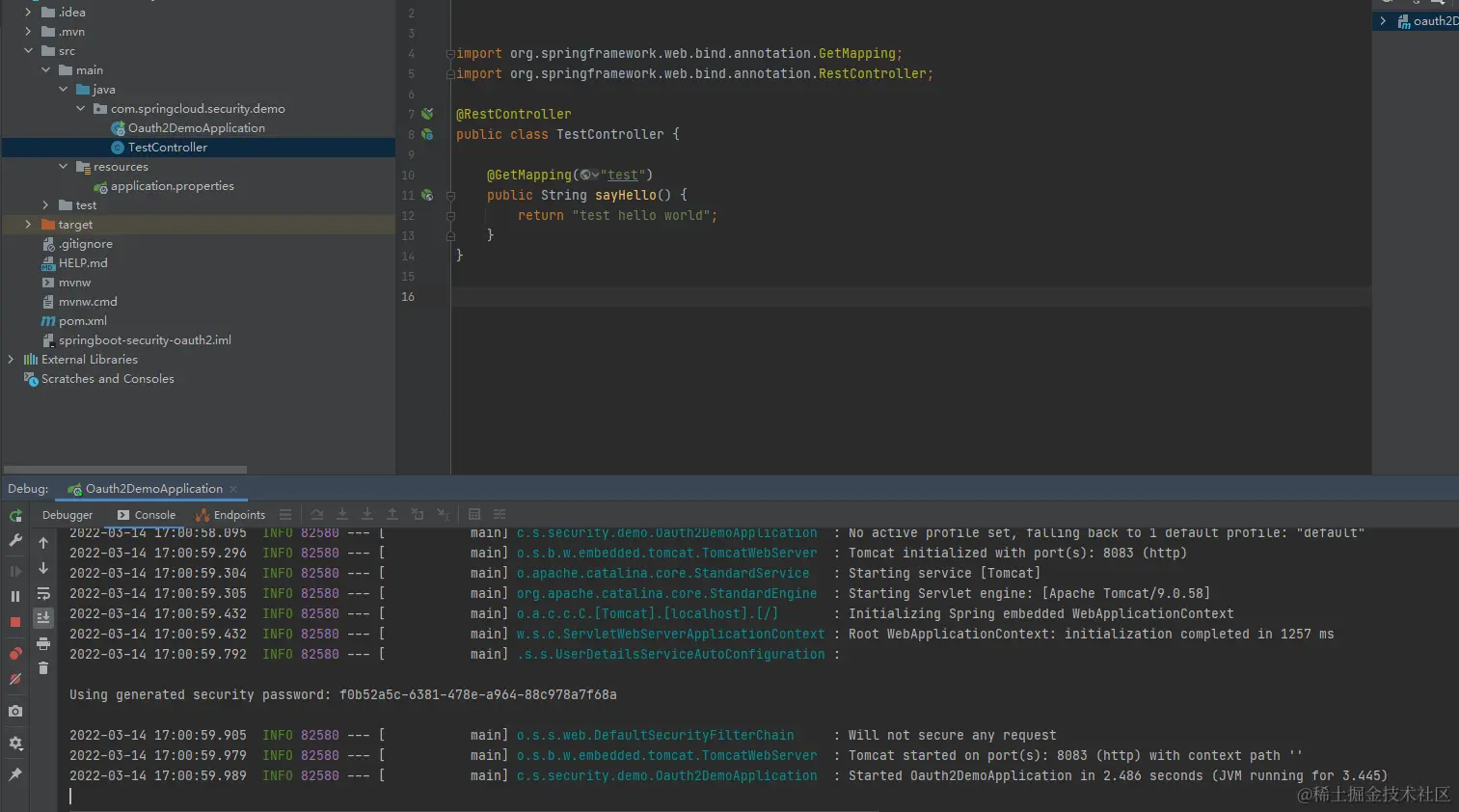Click gutter icon beside sayHello method
This screenshot has height=812, width=1459.
(427, 195)
